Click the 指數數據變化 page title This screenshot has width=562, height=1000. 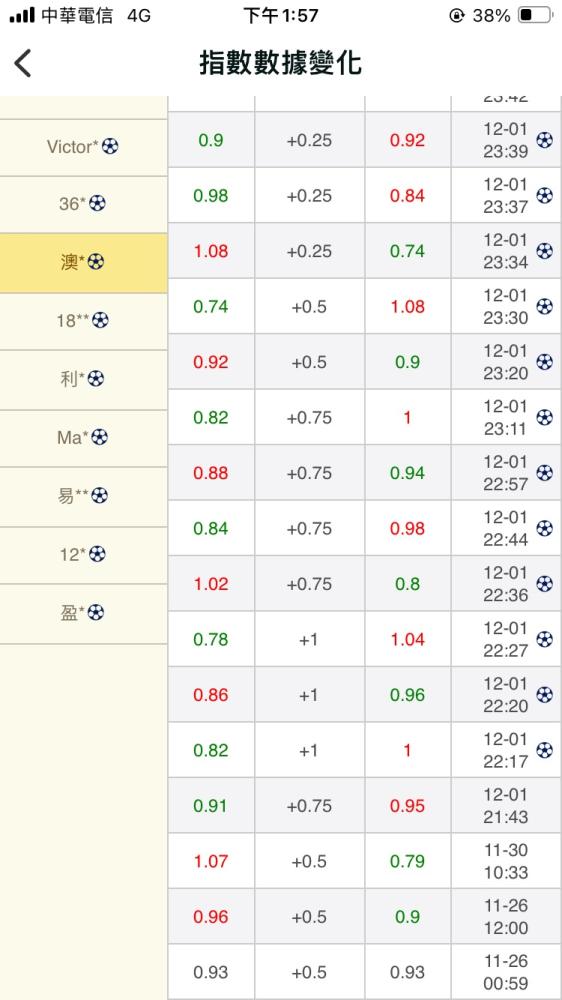[x=281, y=64]
